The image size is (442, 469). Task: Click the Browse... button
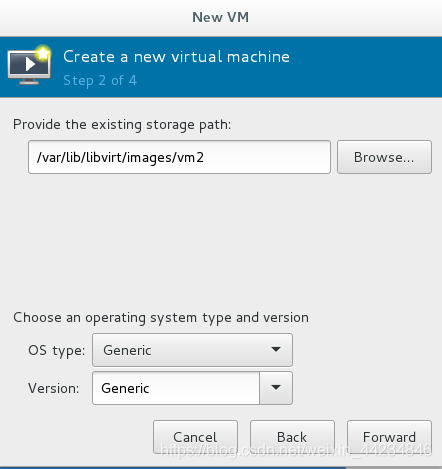(x=384, y=157)
